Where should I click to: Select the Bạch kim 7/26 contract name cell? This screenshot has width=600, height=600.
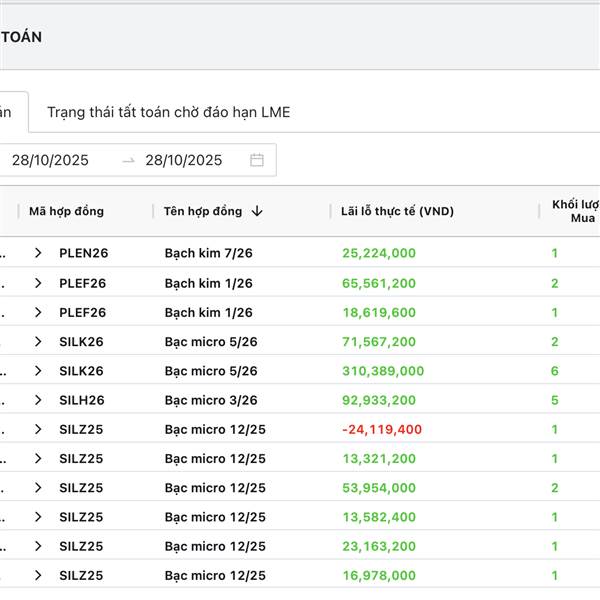208,253
